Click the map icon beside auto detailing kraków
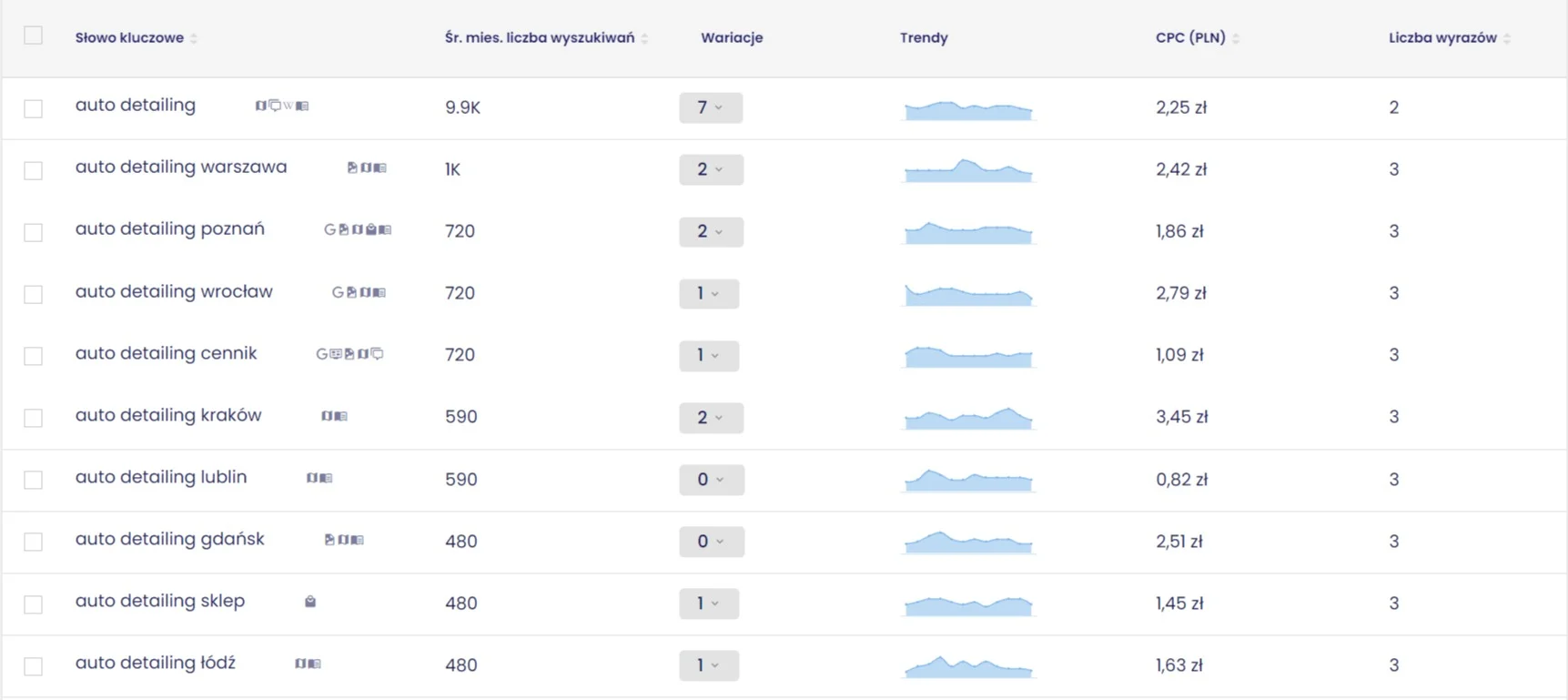 tap(328, 416)
